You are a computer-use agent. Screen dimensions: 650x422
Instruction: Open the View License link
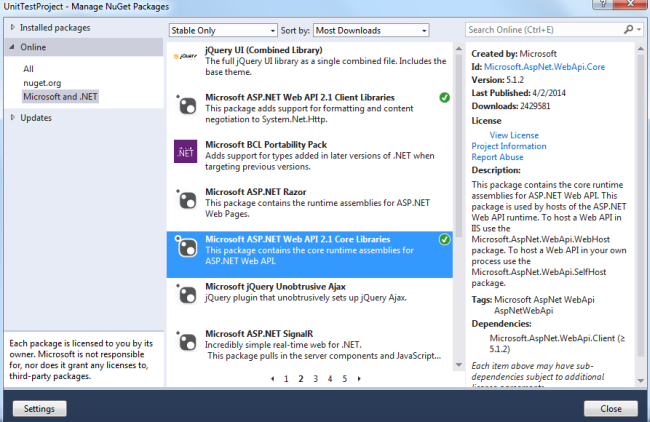[514, 135]
